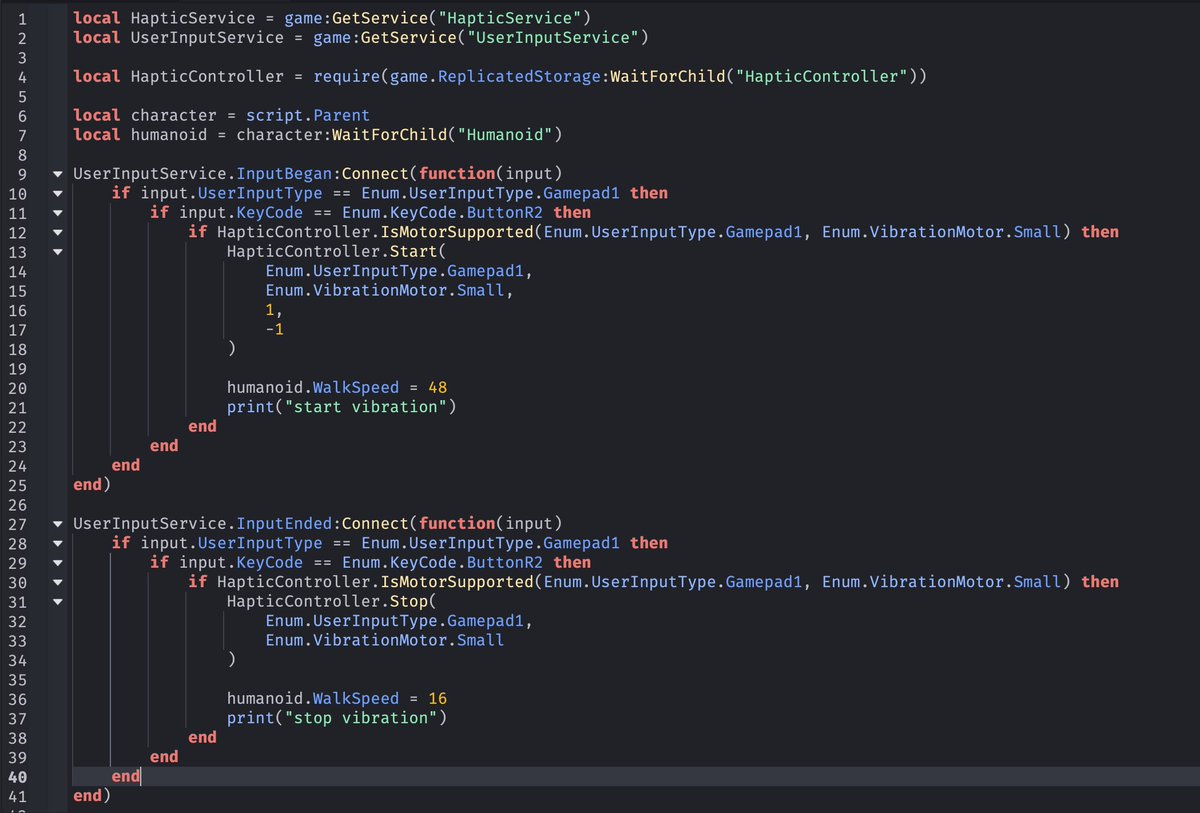Click the fold arrow on line 28
Image resolution: width=1200 pixels, height=813 pixels.
[x=57, y=543]
